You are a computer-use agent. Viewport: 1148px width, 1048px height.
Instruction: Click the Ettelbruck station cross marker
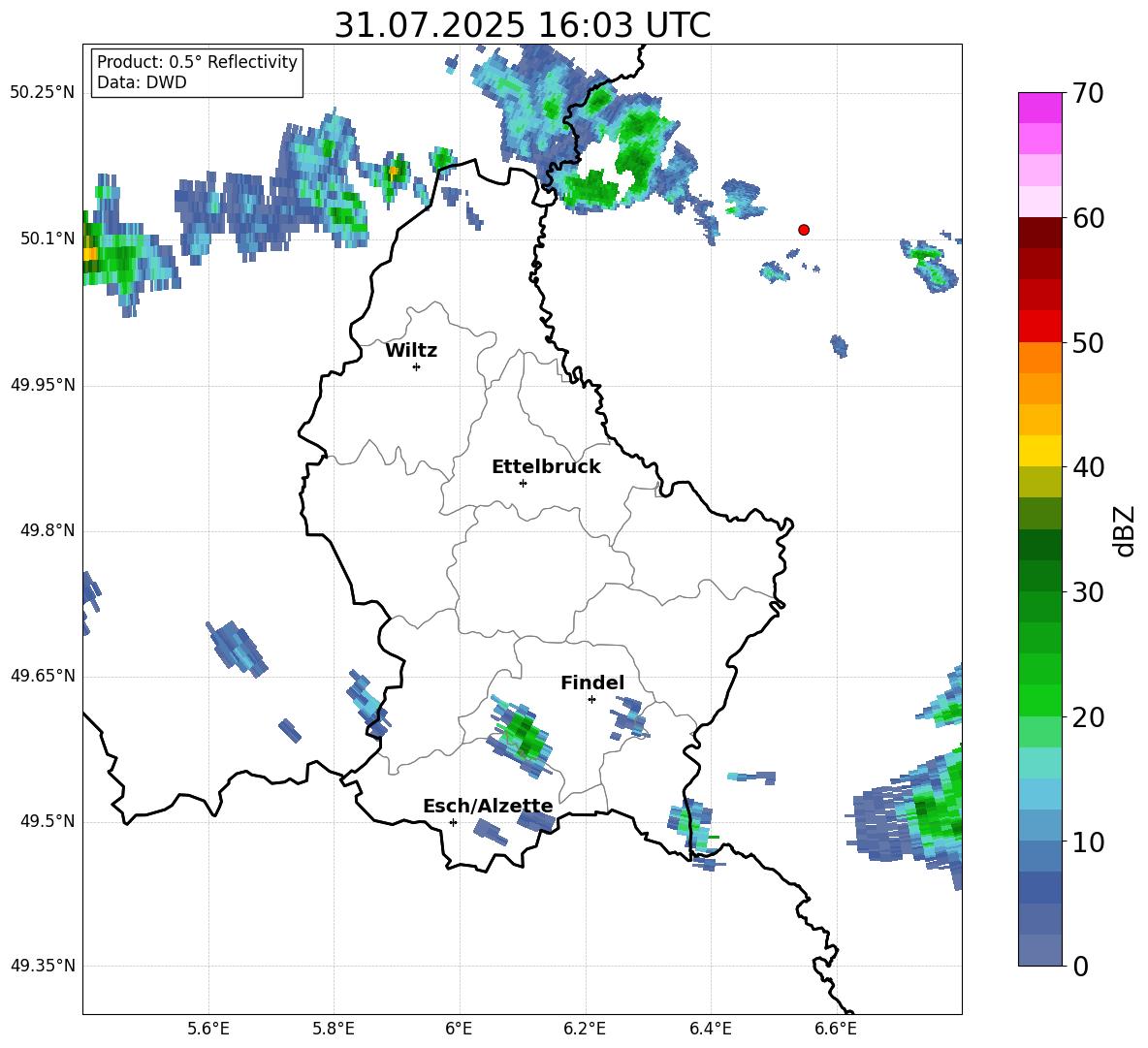(x=523, y=483)
